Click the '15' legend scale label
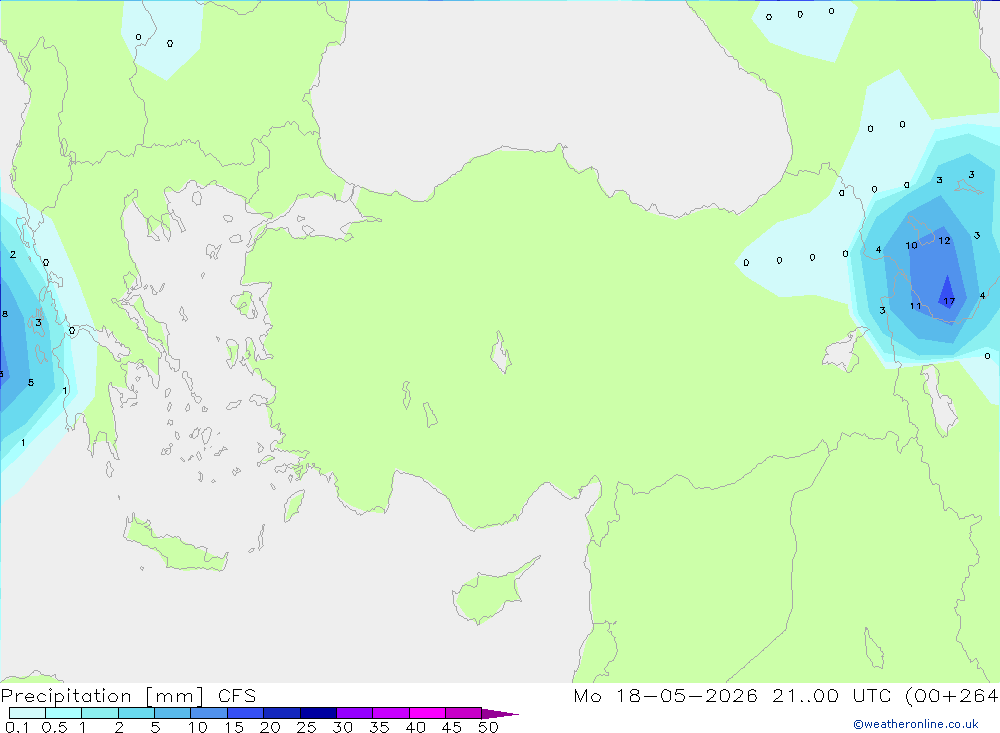Image resolution: width=1000 pixels, height=733 pixels. point(235,727)
